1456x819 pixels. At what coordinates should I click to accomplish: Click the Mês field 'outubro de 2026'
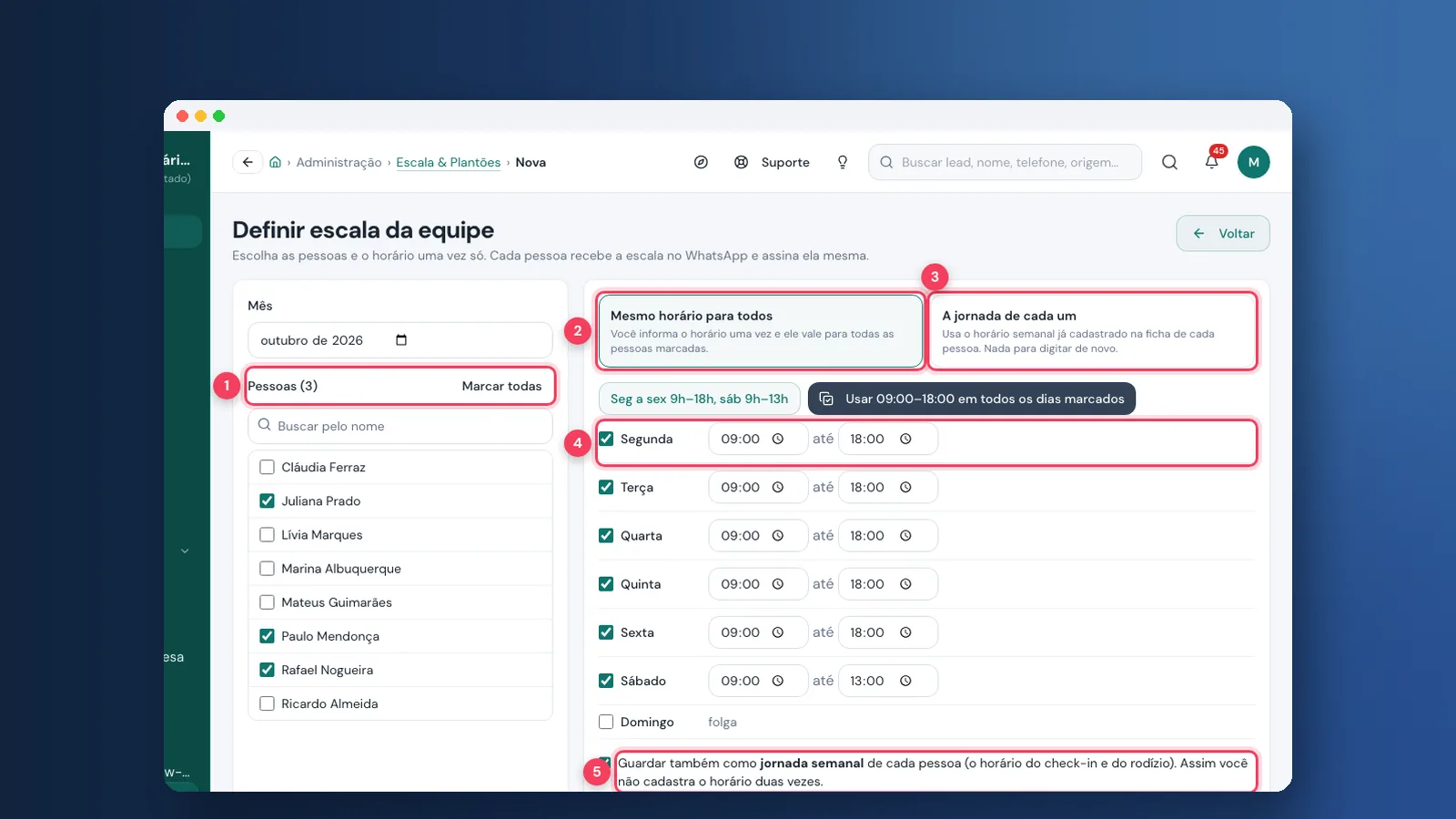[x=400, y=340]
